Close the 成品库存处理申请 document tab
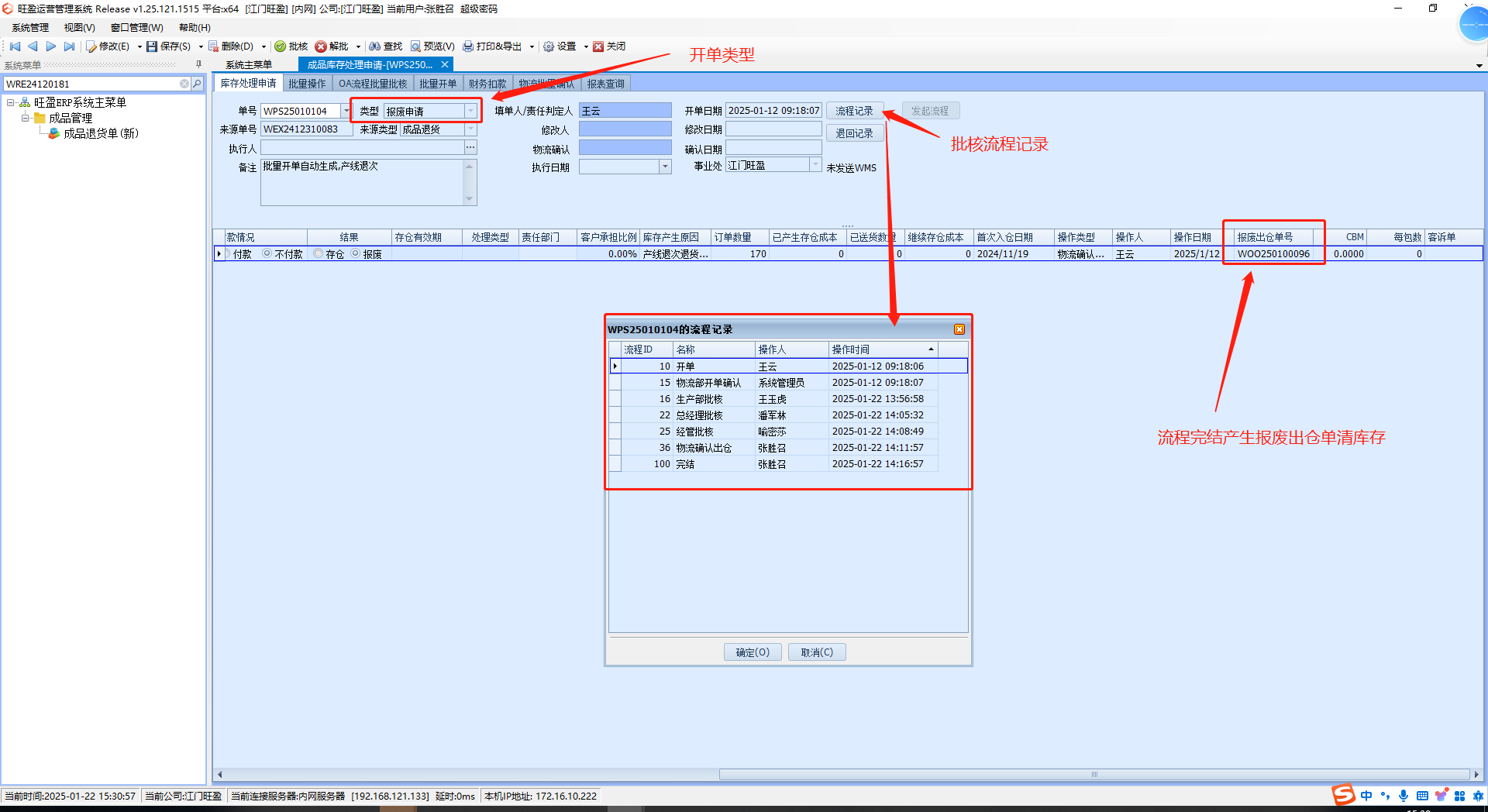1488x812 pixels. (x=445, y=64)
